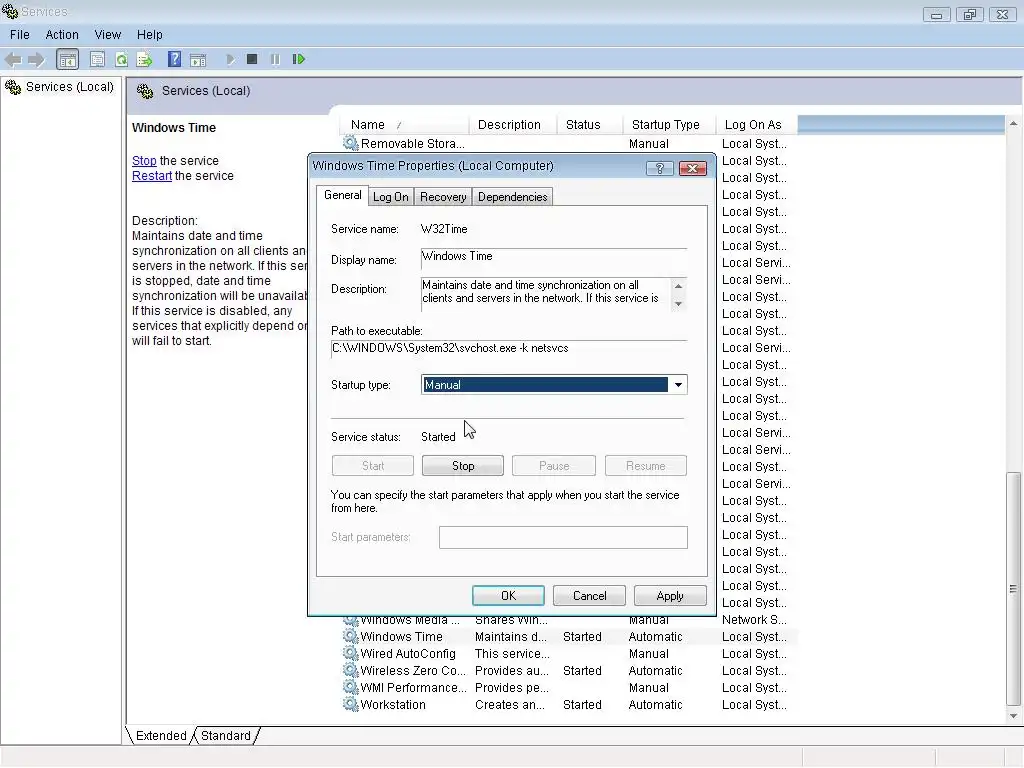Click the Export List toolbar icon

[144, 60]
